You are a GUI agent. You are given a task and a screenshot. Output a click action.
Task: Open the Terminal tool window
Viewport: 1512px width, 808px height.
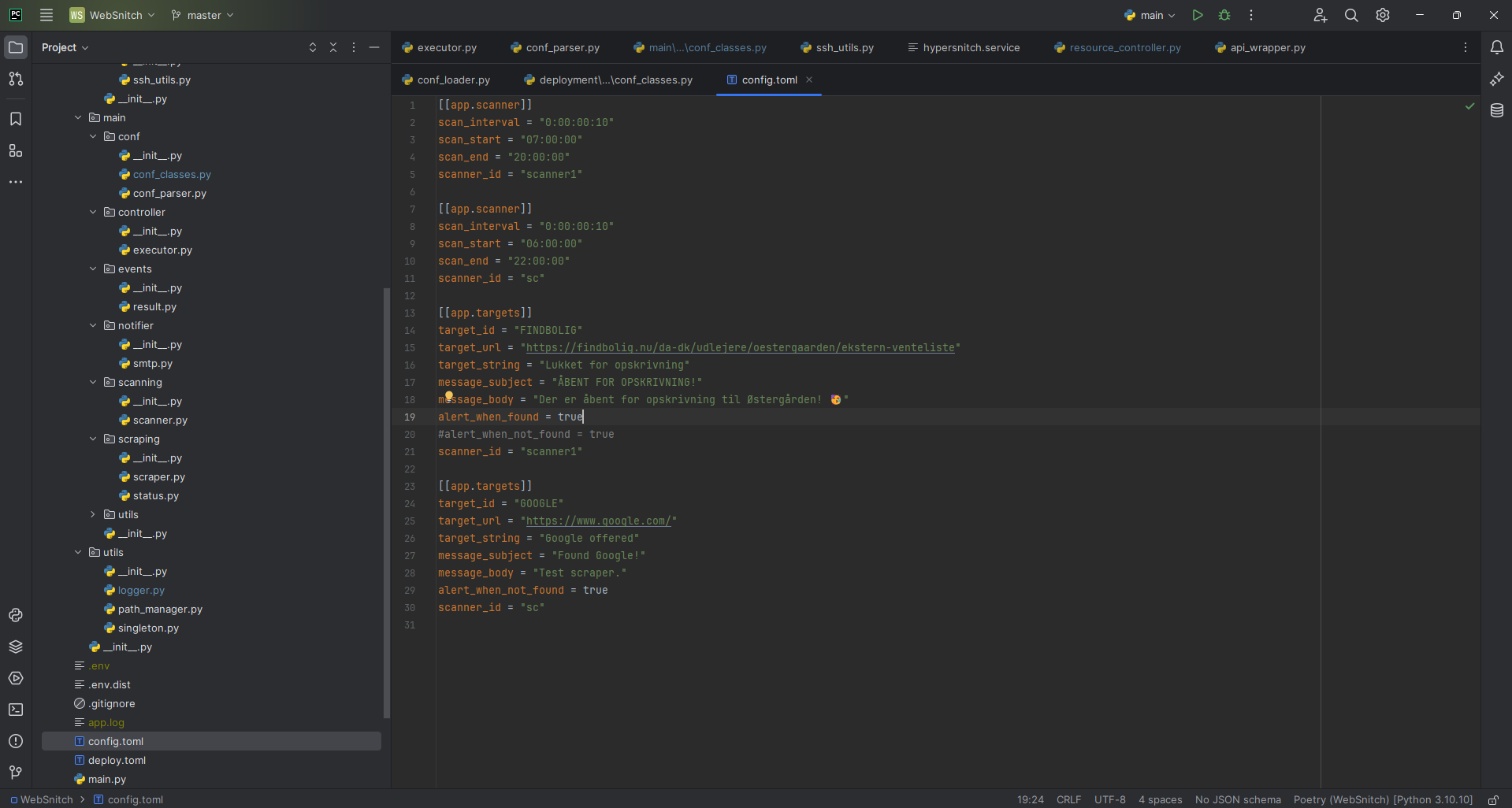click(x=16, y=710)
